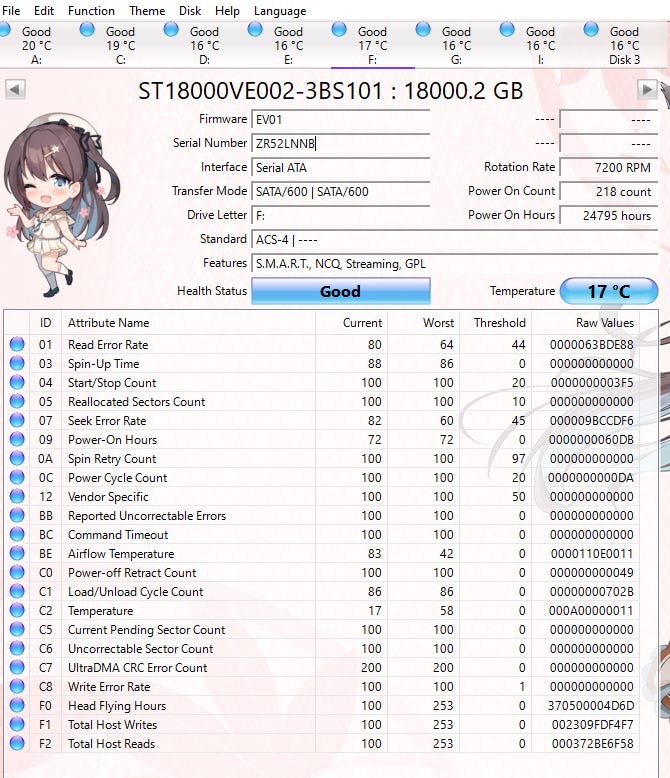This screenshot has width=670, height=778.
Task: Click status icon for Total Host Reads
Action: tap(17, 743)
